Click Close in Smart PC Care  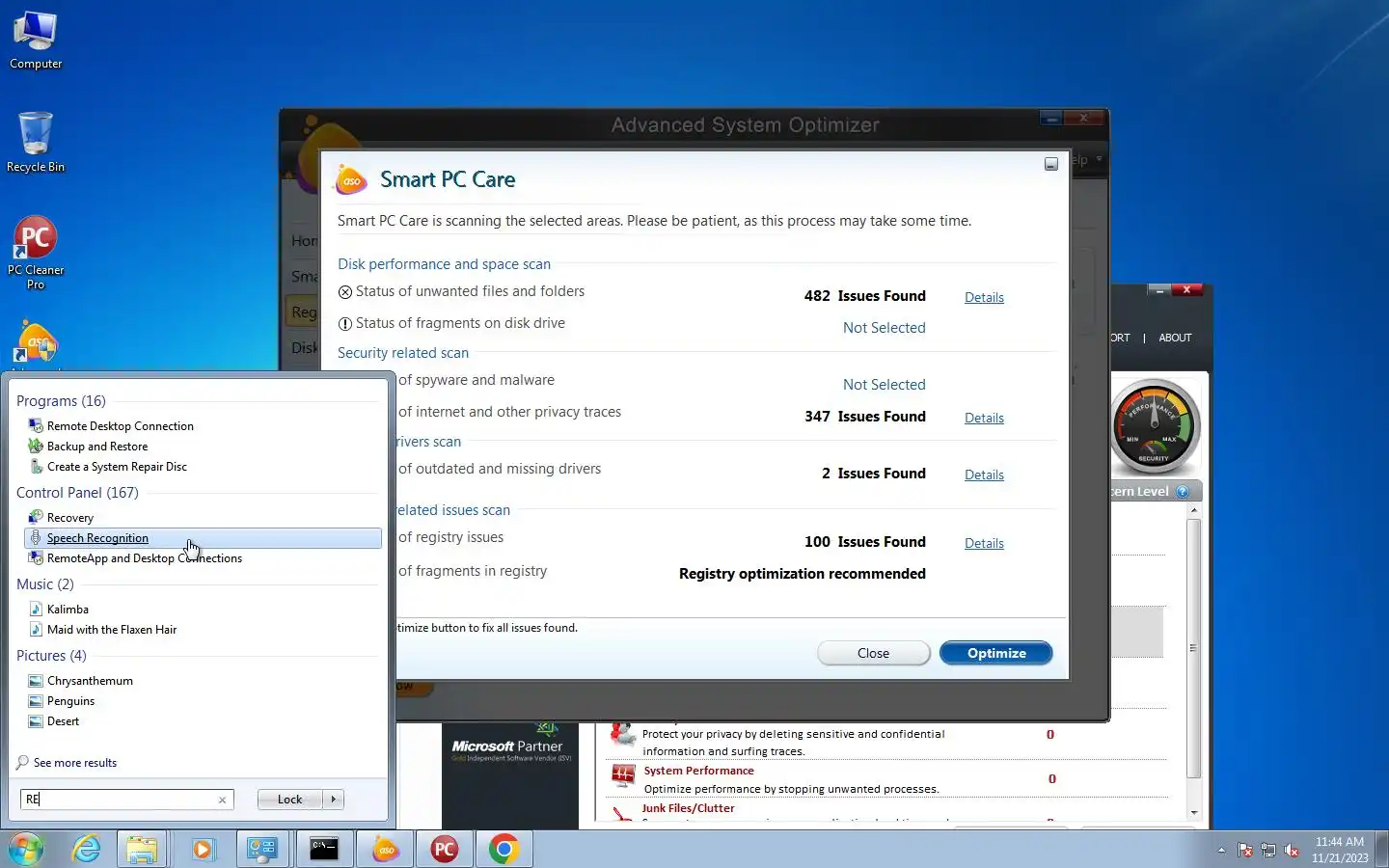coord(873,654)
